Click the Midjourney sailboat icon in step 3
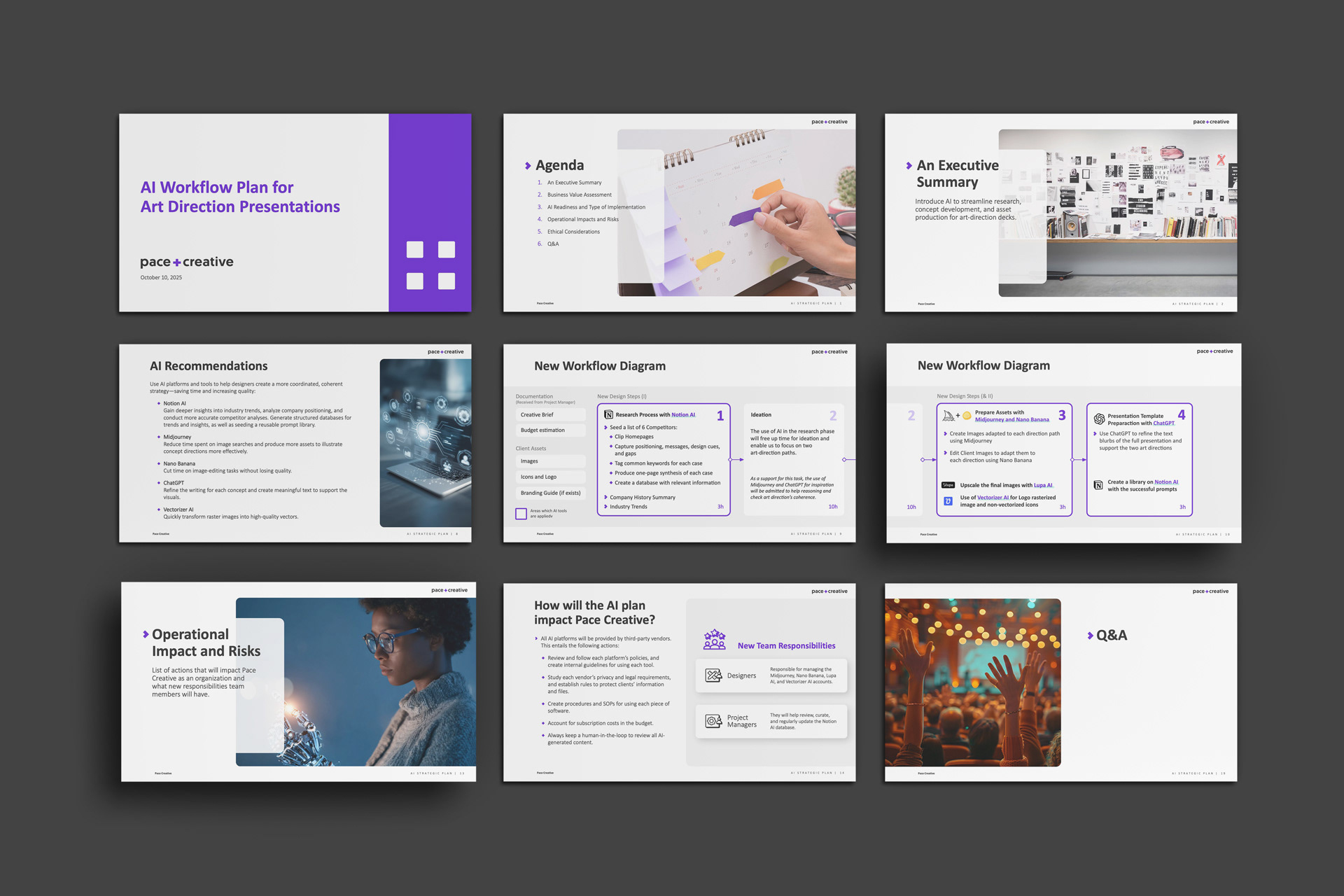 point(948,416)
